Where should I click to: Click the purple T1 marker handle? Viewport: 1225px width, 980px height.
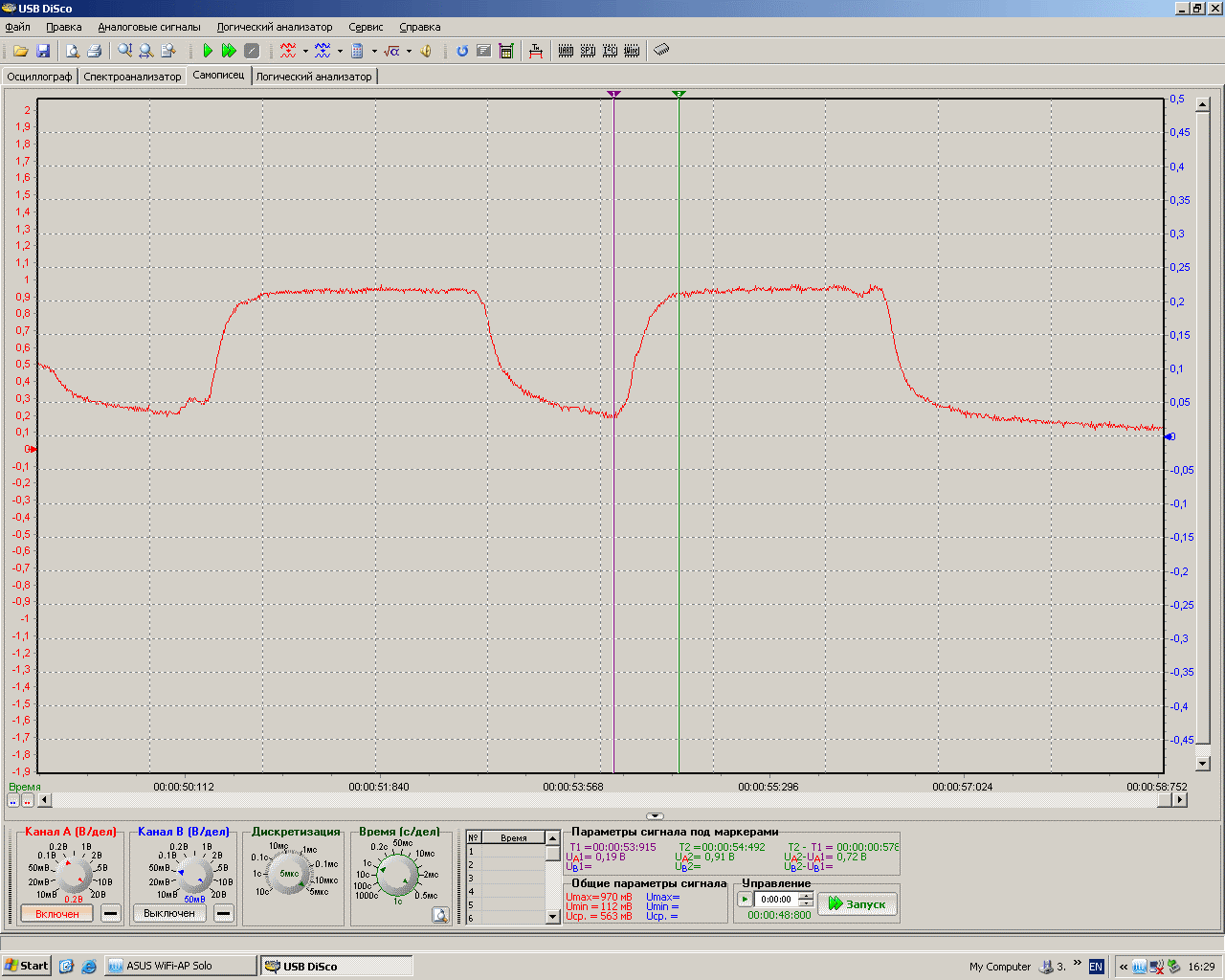[x=613, y=94]
